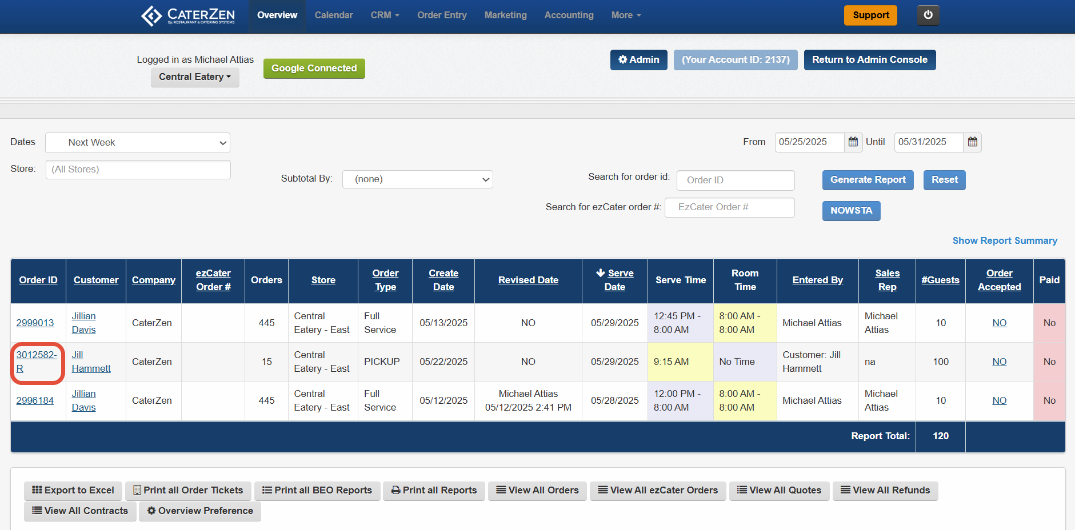1075x530 pixels.
Task: Click Generate Report button
Action: [x=868, y=180]
